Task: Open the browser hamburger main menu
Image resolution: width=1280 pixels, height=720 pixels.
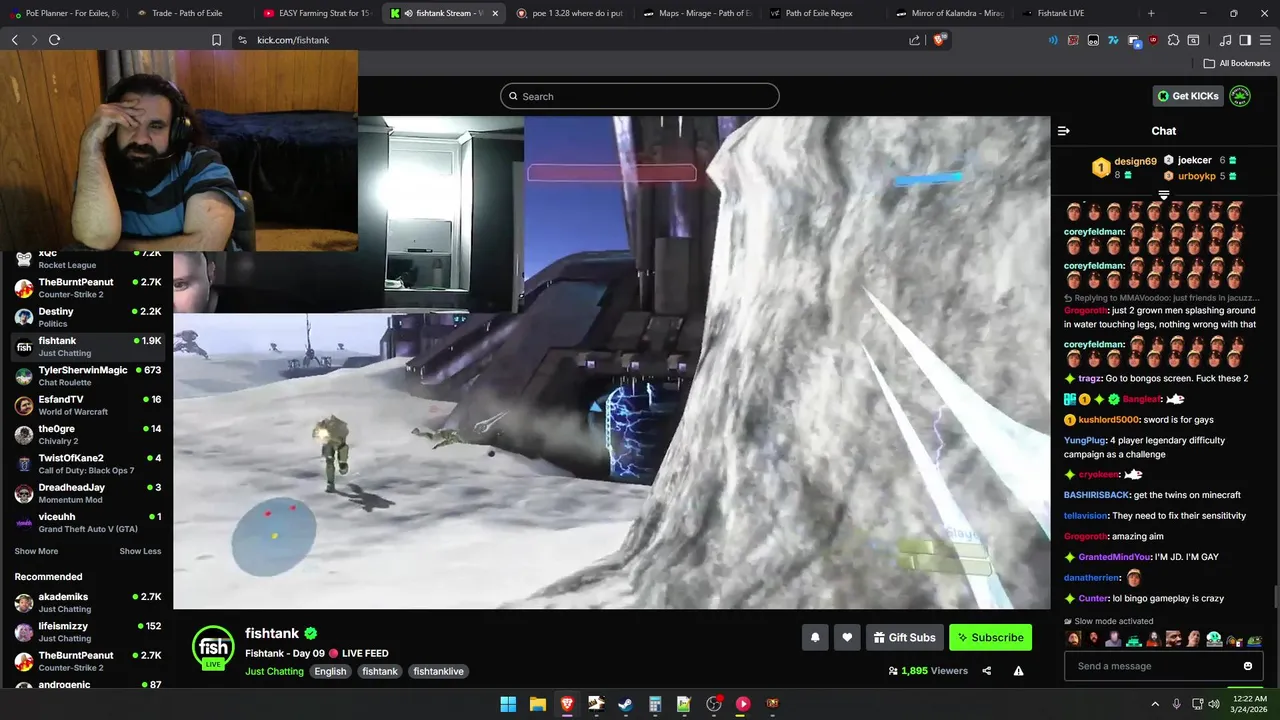Action: point(1265,40)
